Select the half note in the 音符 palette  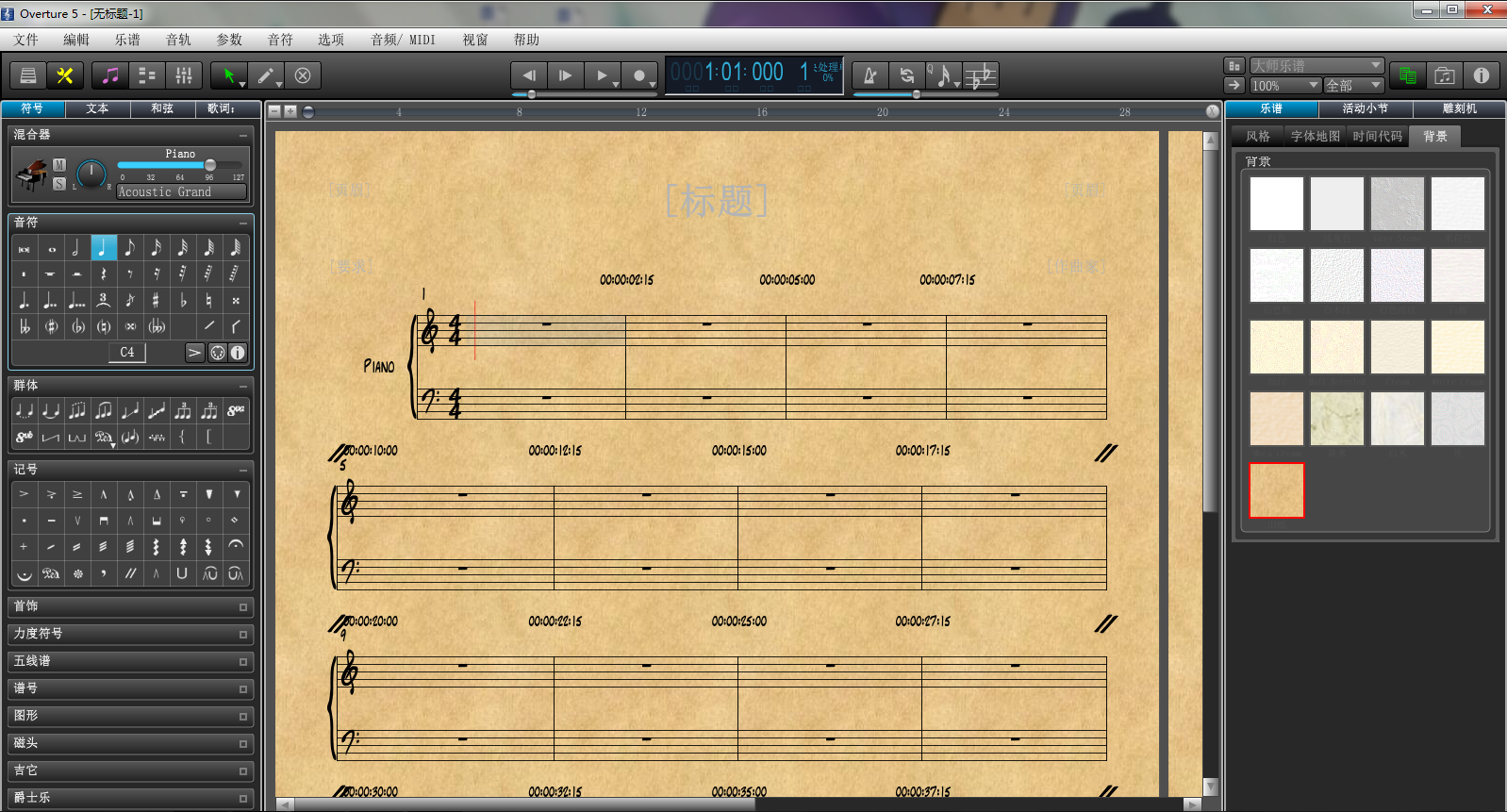pyautogui.click(x=76, y=248)
